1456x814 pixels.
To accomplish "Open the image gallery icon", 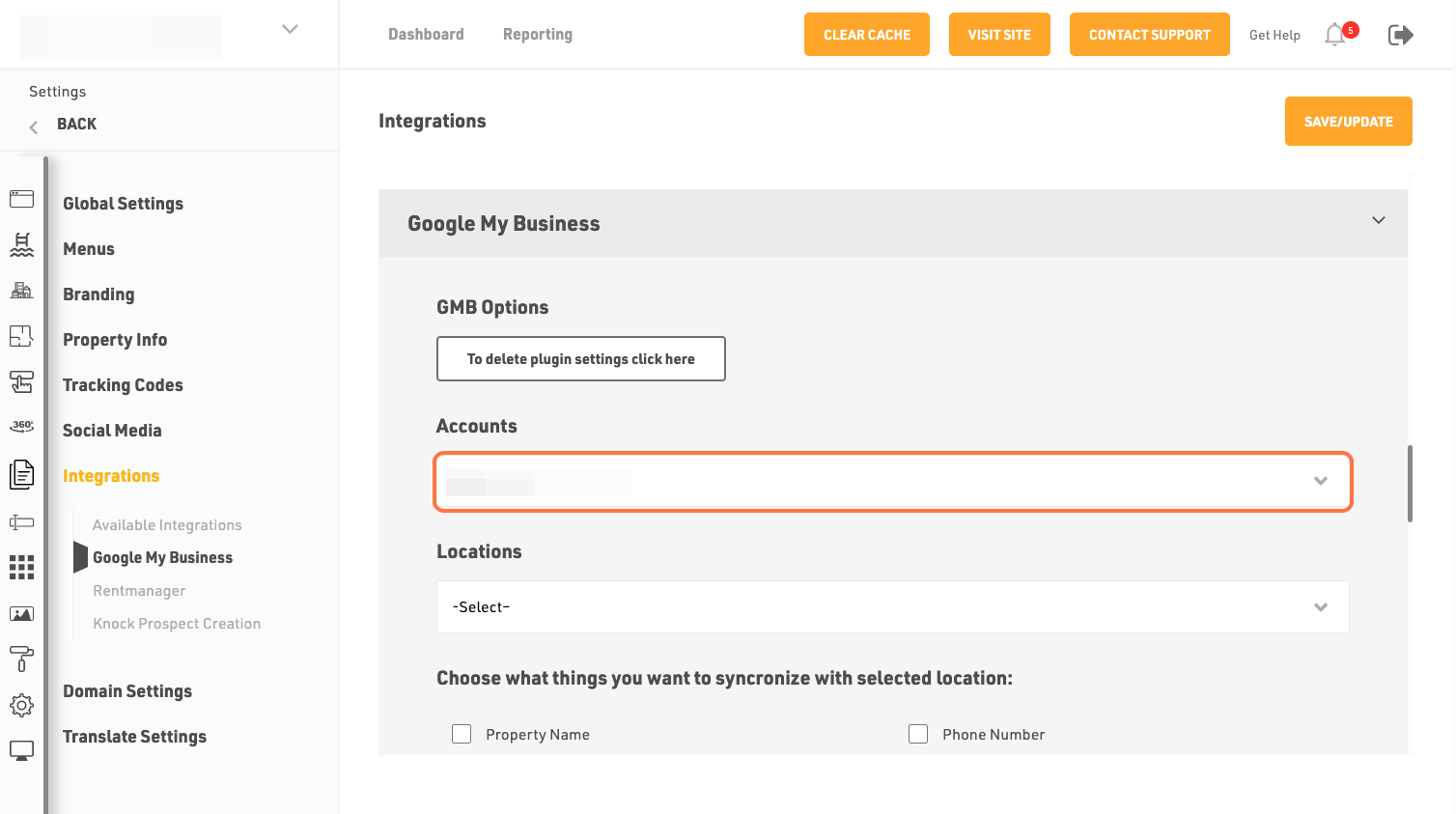I will [21, 614].
